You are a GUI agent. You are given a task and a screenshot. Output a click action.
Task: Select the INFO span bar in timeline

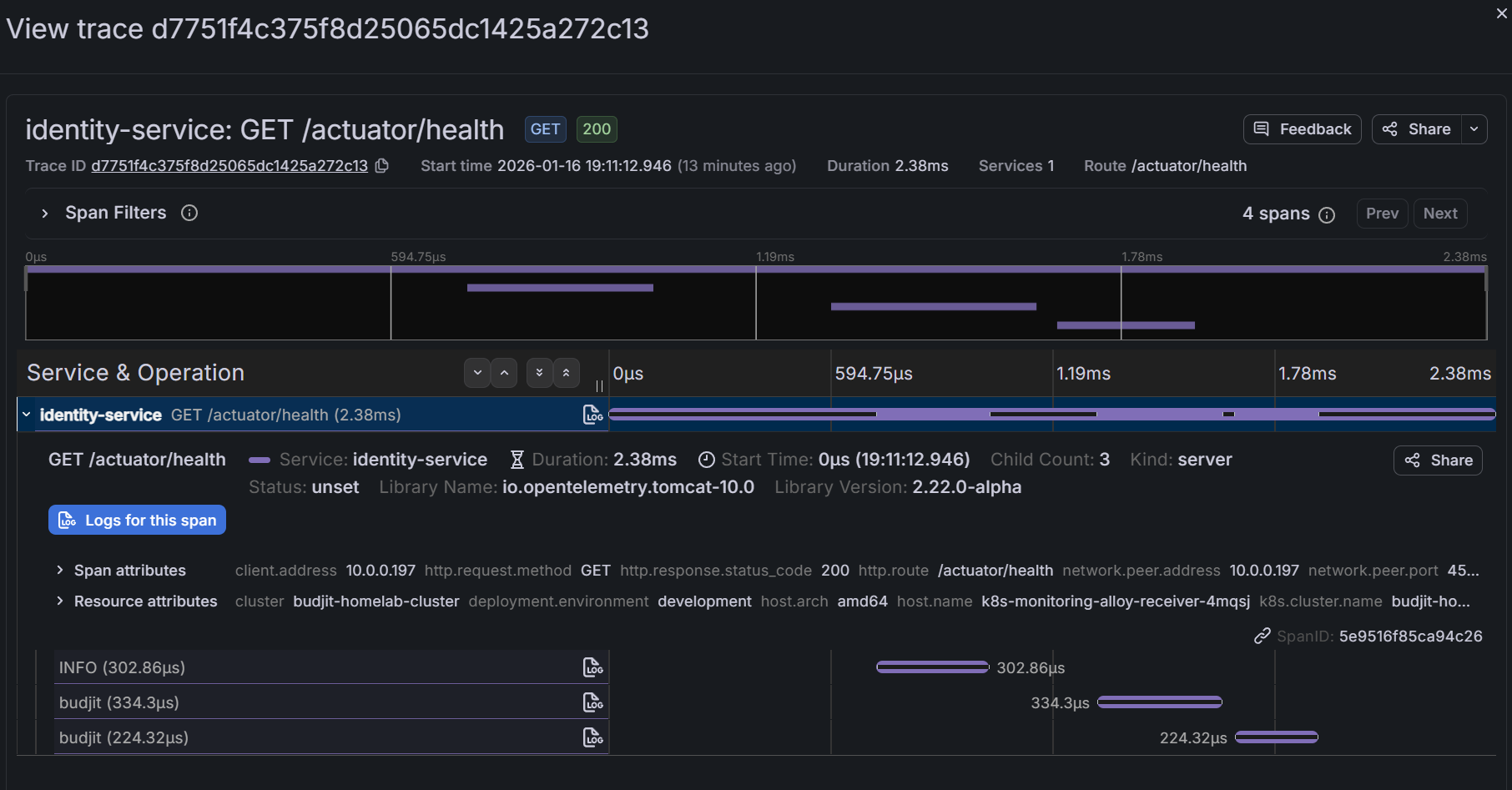click(x=932, y=667)
